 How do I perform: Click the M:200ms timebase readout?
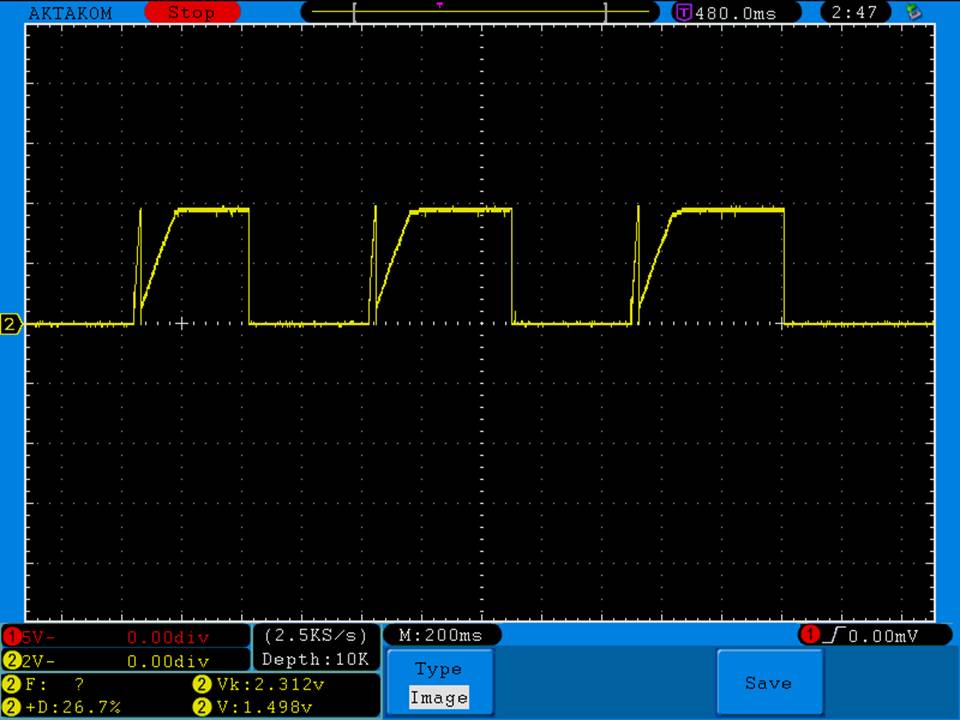tap(441, 636)
